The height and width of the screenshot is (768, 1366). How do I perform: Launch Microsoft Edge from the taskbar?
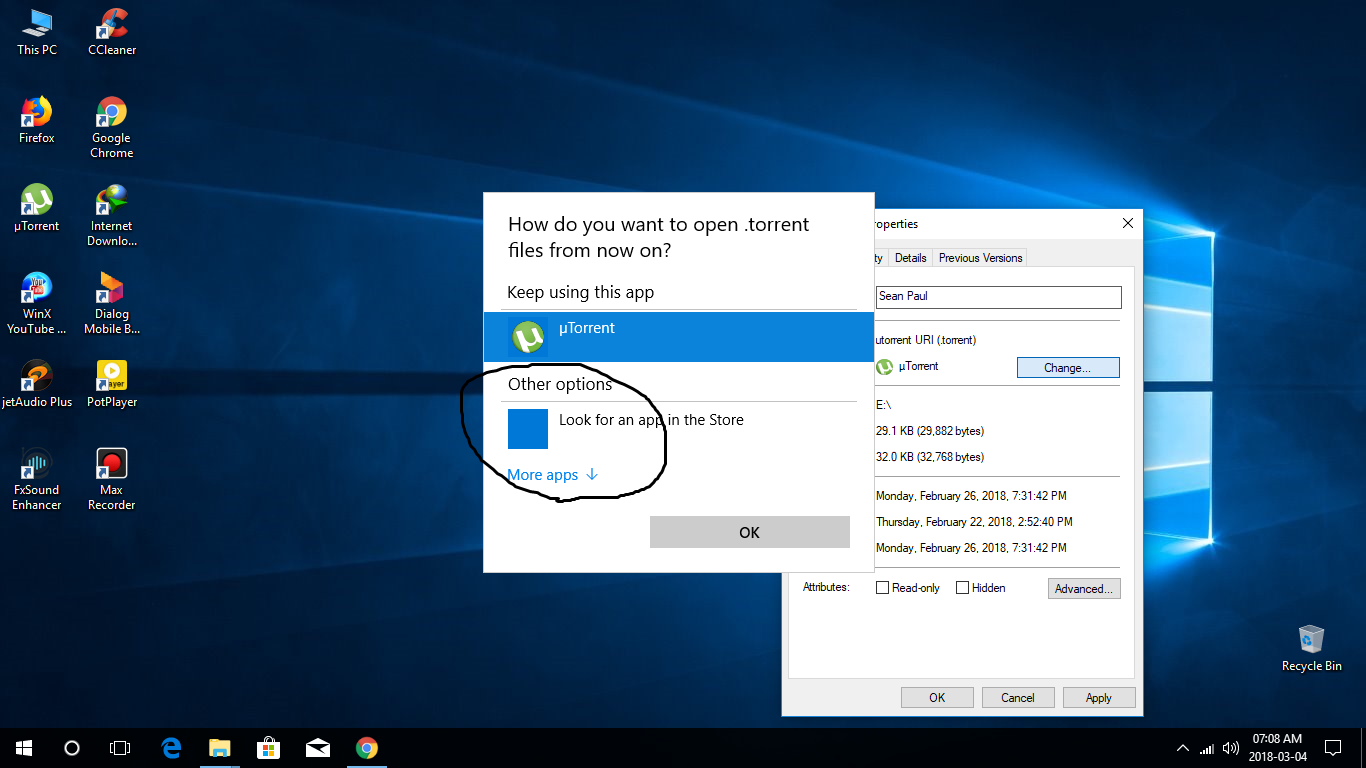pyautogui.click(x=171, y=748)
